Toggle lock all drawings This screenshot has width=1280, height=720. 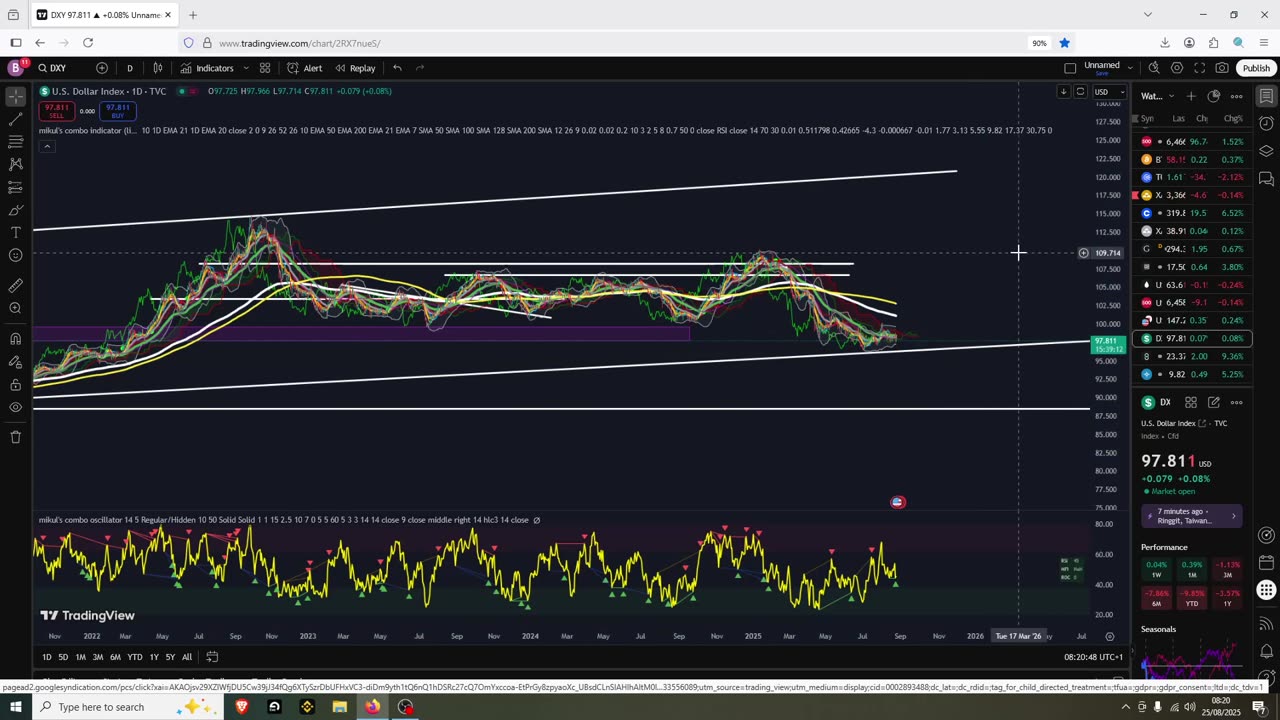pos(15,384)
